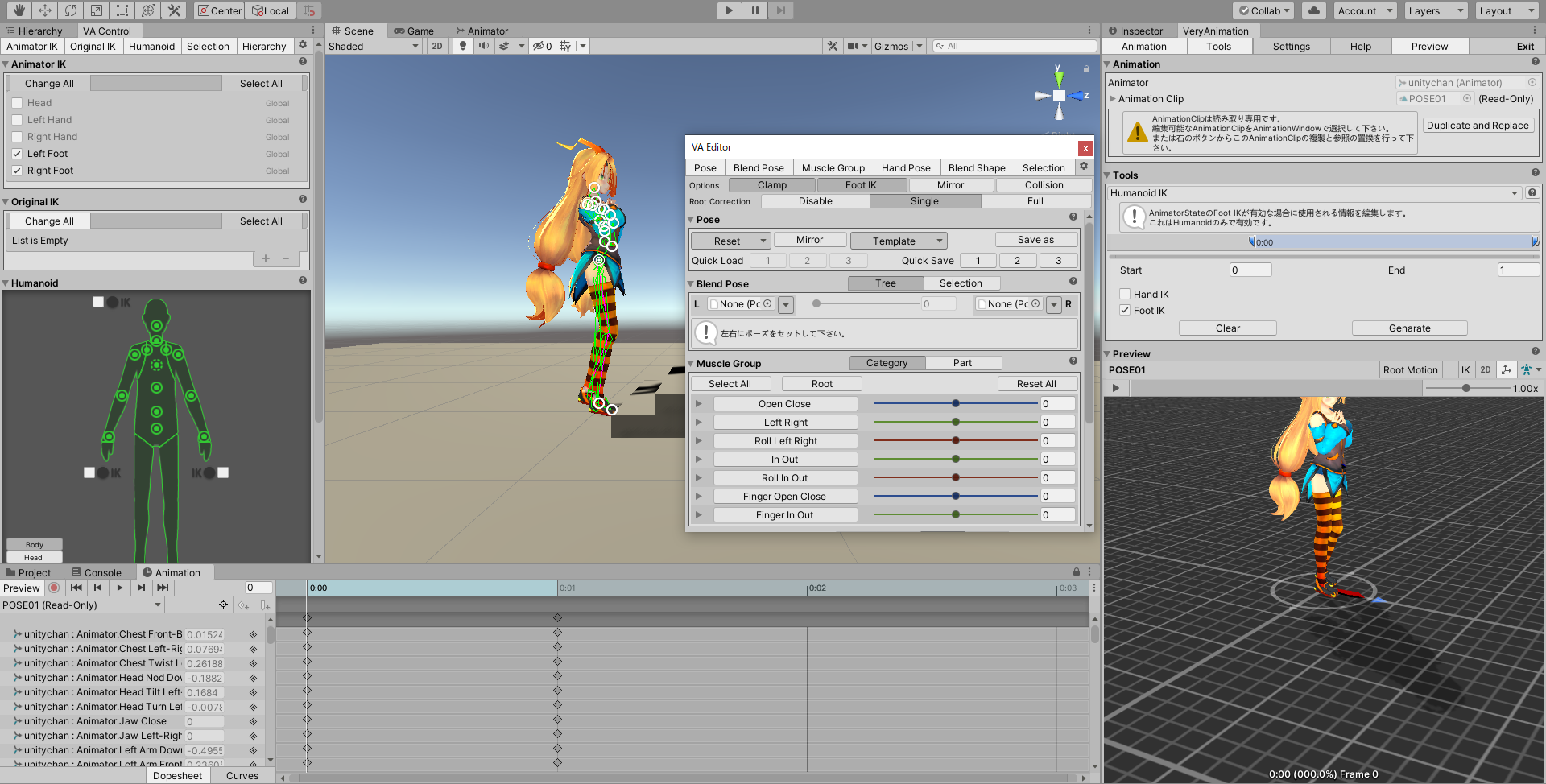The height and width of the screenshot is (784, 1546).
Task: Click the Genarate button
Action: 1409,328
